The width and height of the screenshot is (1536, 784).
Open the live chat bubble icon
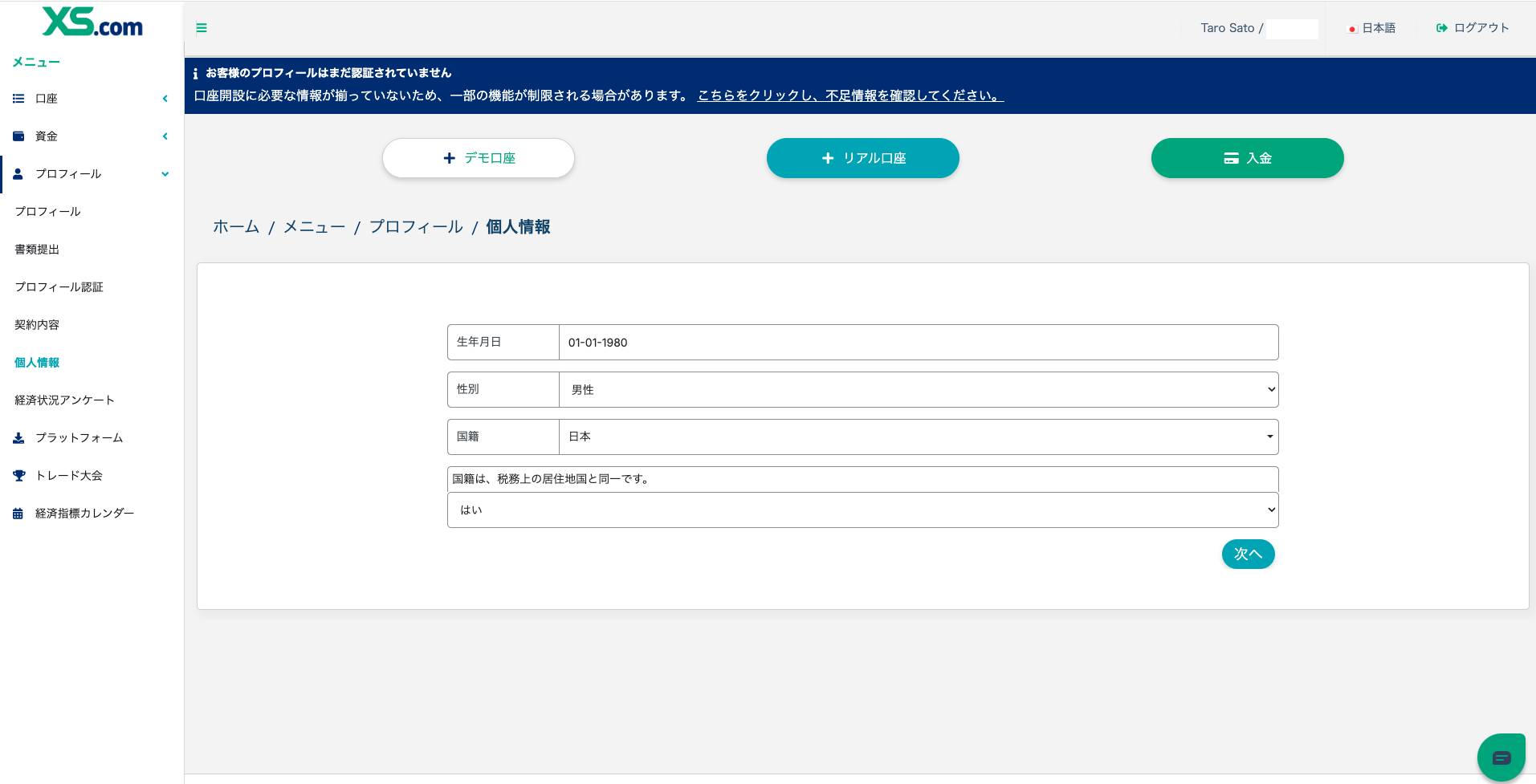point(1501,758)
